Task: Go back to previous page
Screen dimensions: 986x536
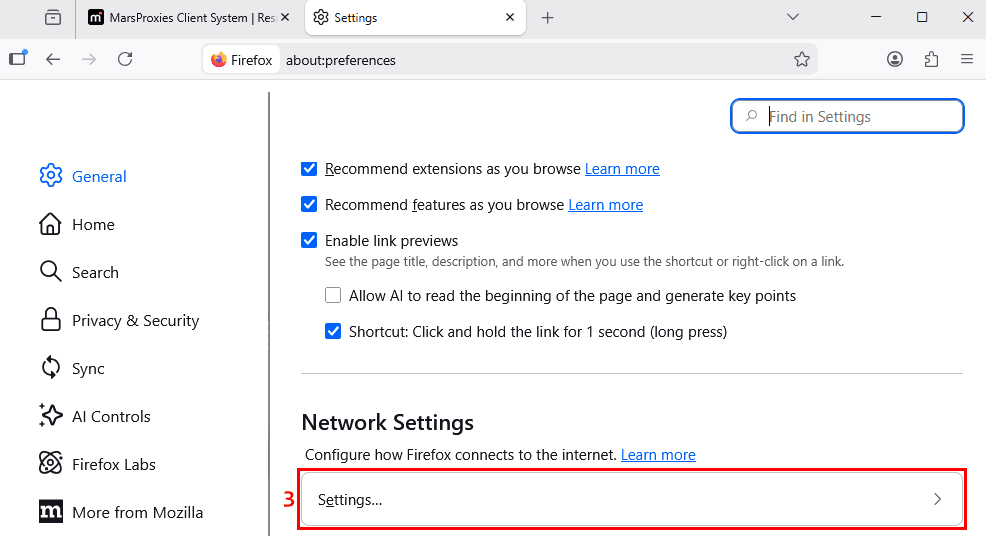Action: (x=53, y=60)
